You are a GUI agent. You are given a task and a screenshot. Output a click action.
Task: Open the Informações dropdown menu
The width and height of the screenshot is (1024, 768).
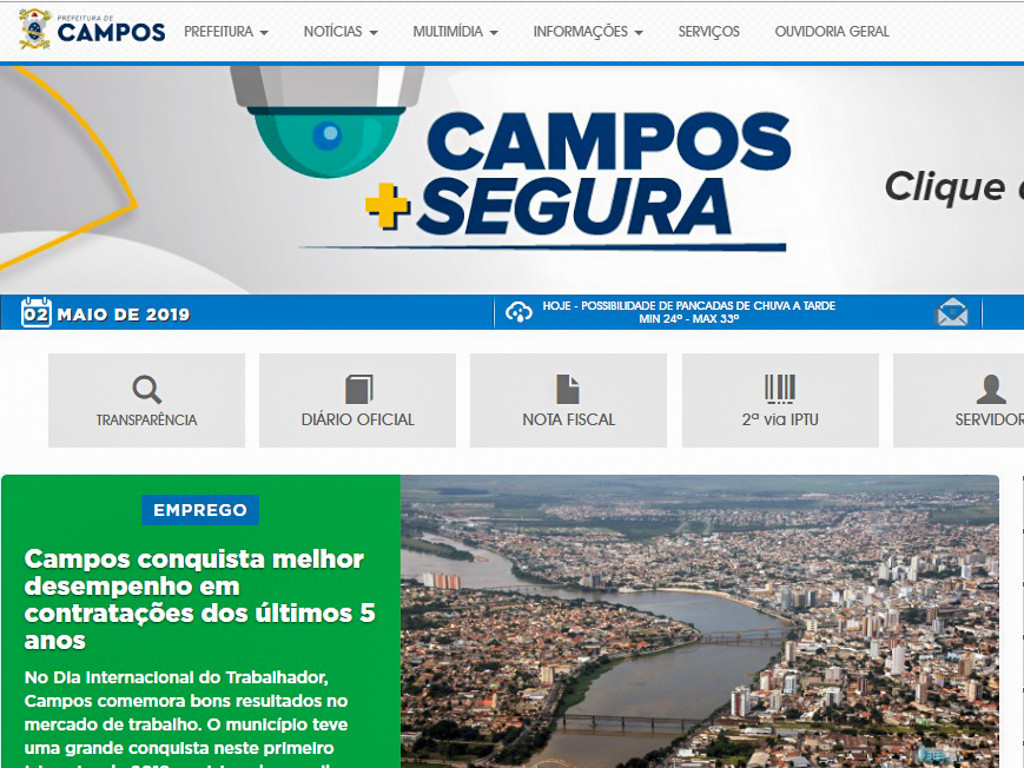[x=588, y=31]
